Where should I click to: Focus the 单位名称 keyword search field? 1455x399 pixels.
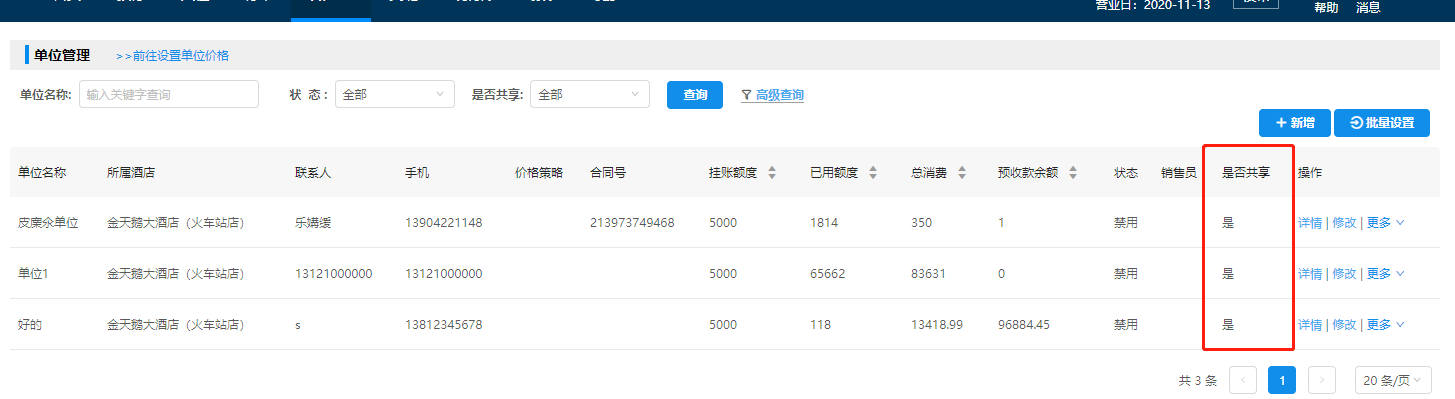[x=169, y=94]
